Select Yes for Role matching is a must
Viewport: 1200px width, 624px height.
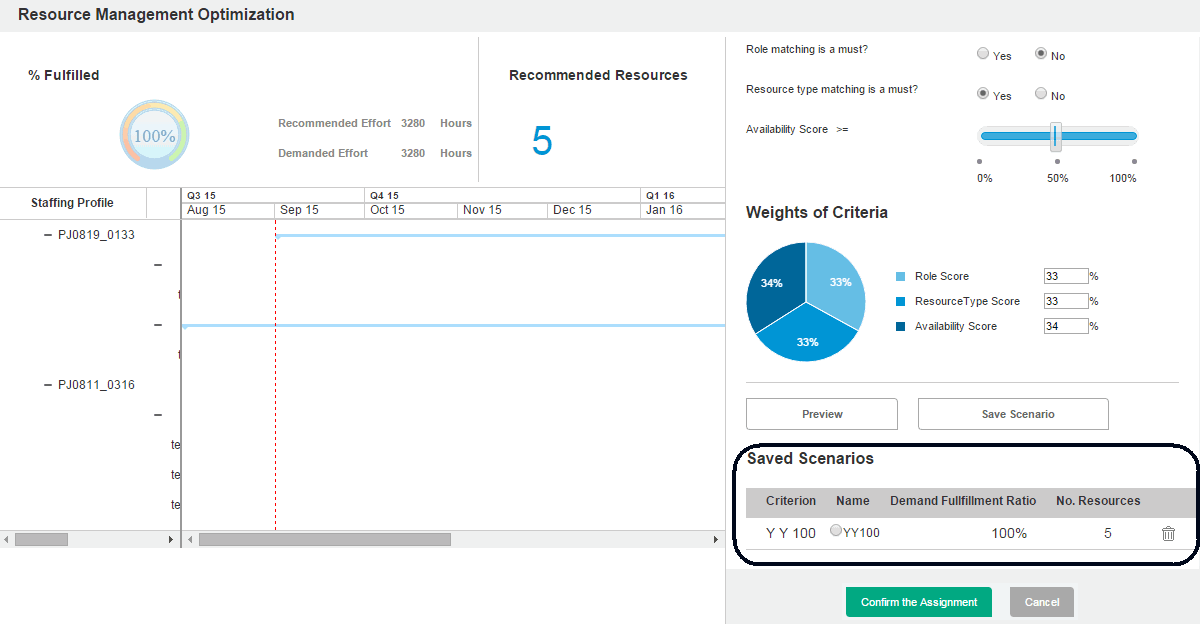click(983, 54)
